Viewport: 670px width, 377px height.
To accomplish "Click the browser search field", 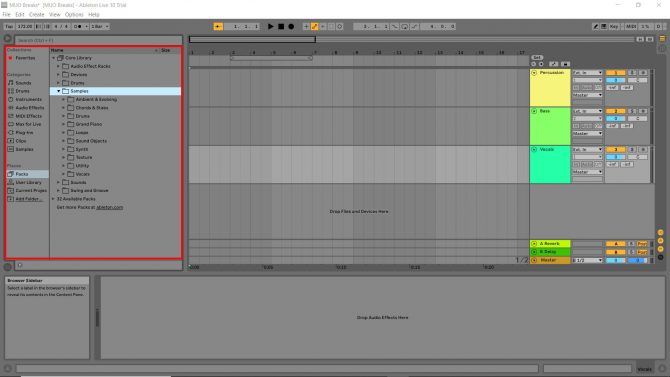I will tap(99, 40).
